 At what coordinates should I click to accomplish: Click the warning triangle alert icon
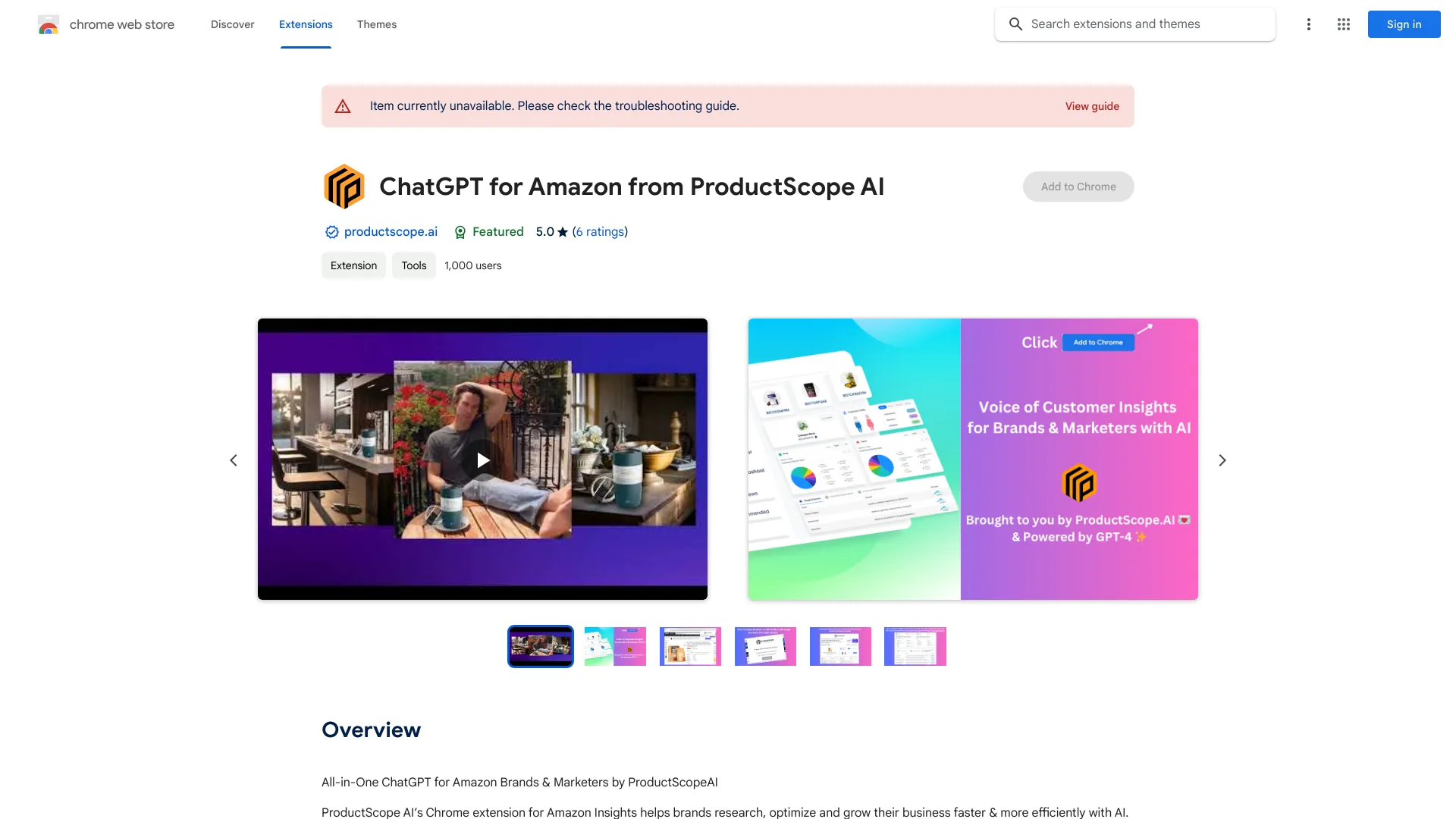pos(342,106)
